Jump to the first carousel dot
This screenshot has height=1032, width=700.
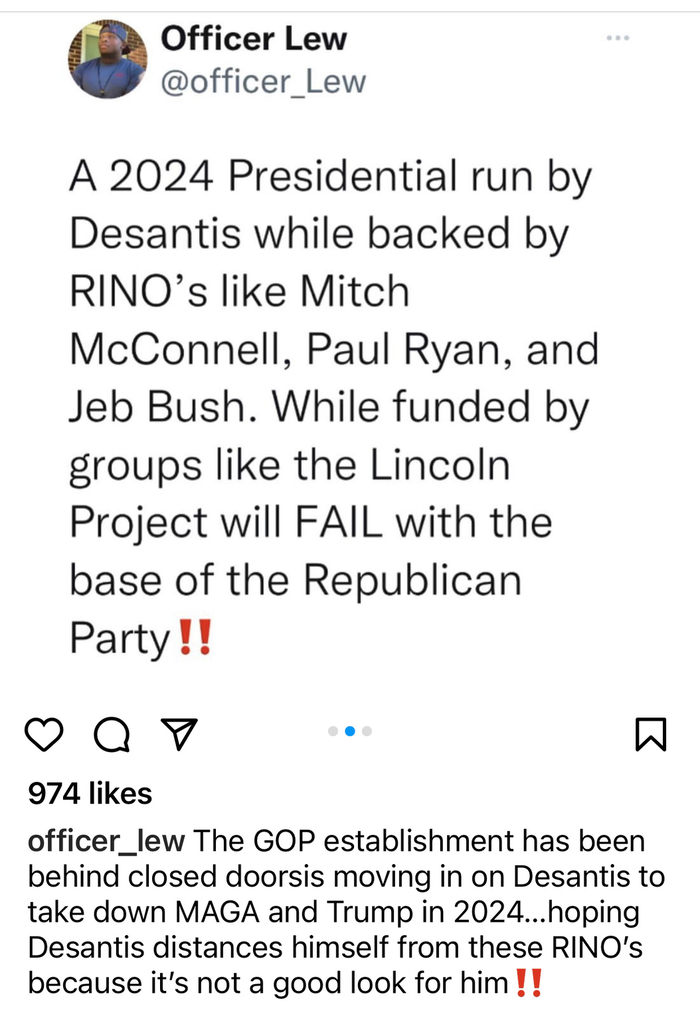(x=333, y=731)
